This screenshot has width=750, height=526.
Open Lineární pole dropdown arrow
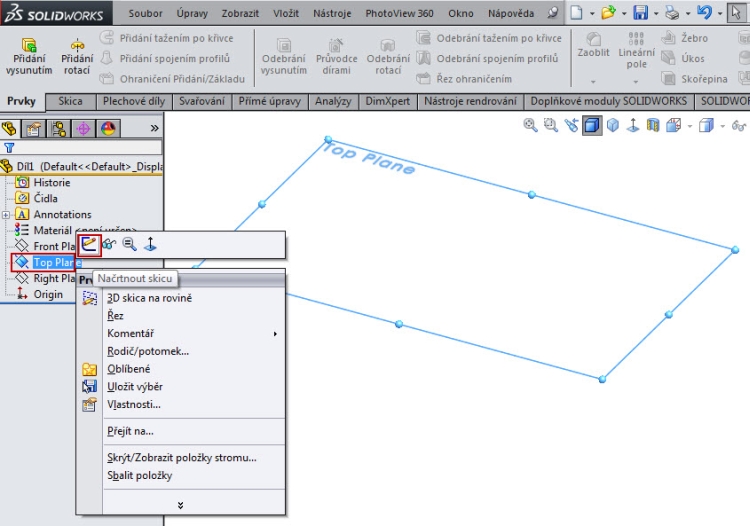click(x=636, y=82)
